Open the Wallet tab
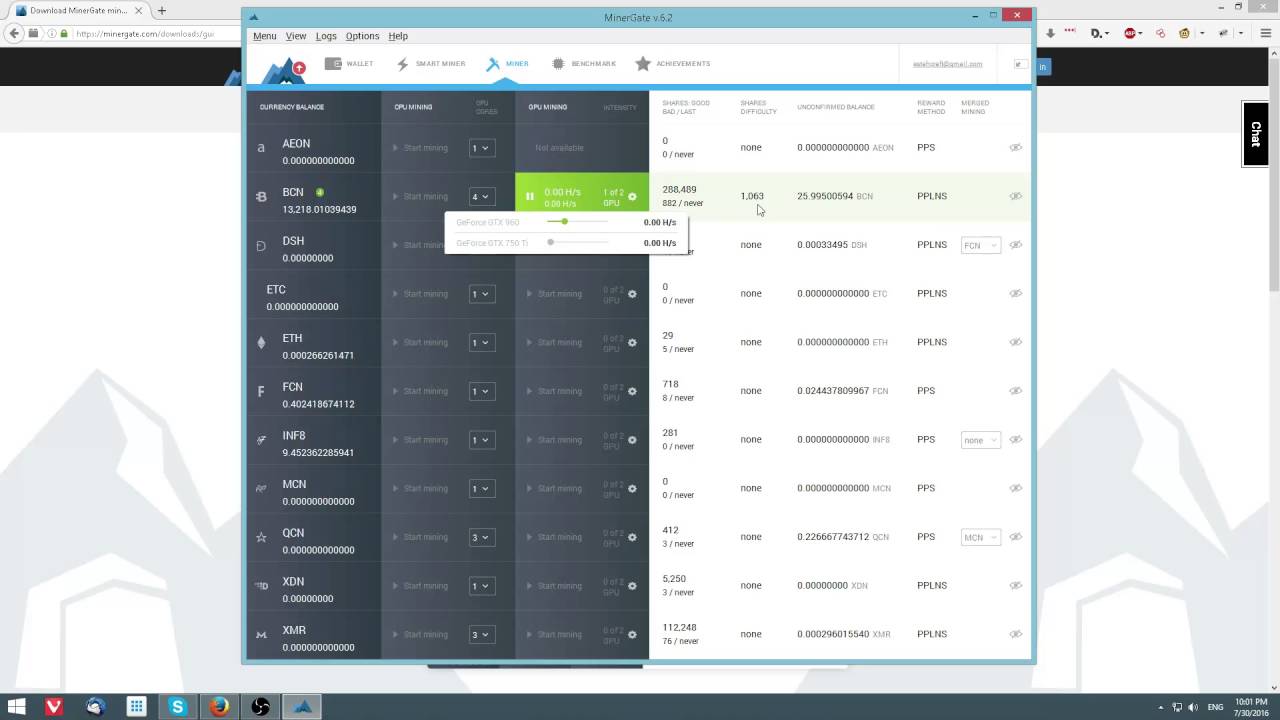Image resolution: width=1280 pixels, height=720 pixels. click(x=349, y=63)
